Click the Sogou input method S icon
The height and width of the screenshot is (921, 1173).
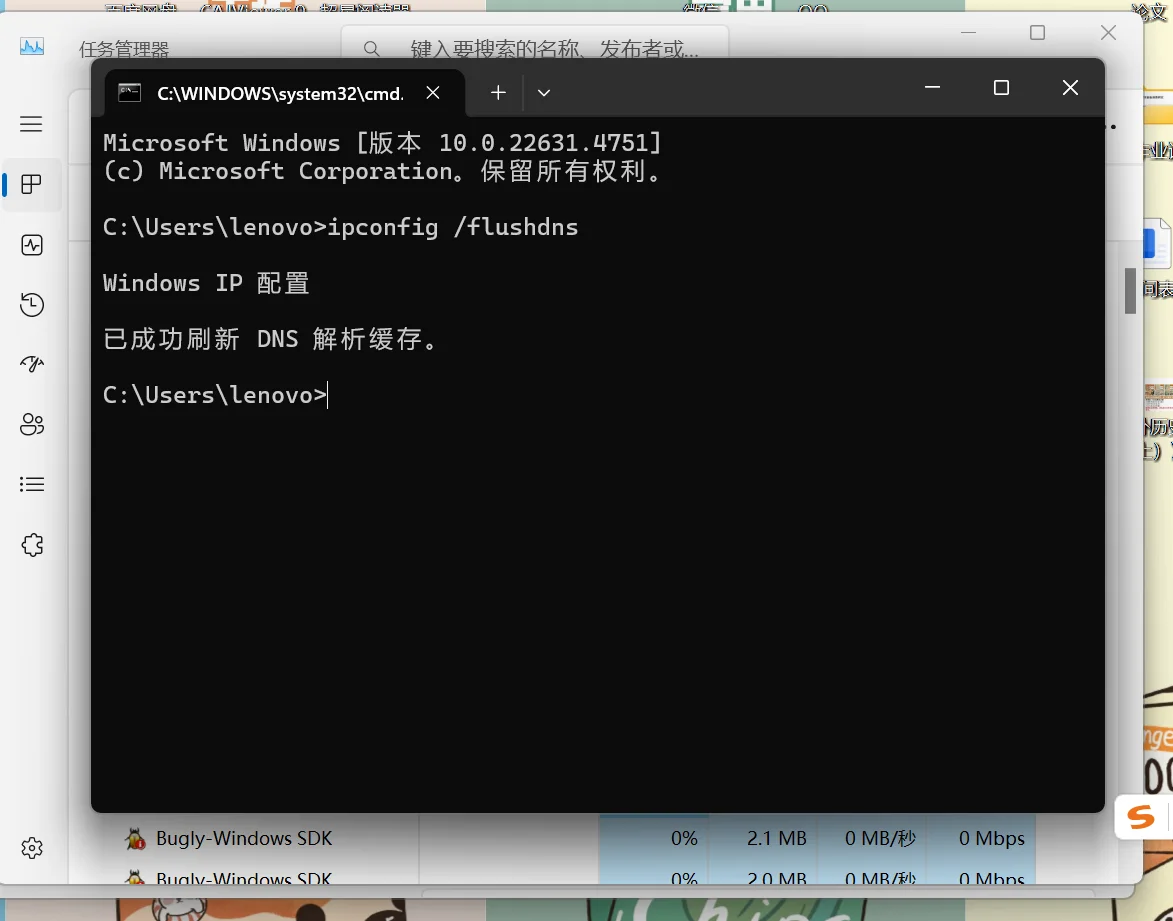(1140, 816)
